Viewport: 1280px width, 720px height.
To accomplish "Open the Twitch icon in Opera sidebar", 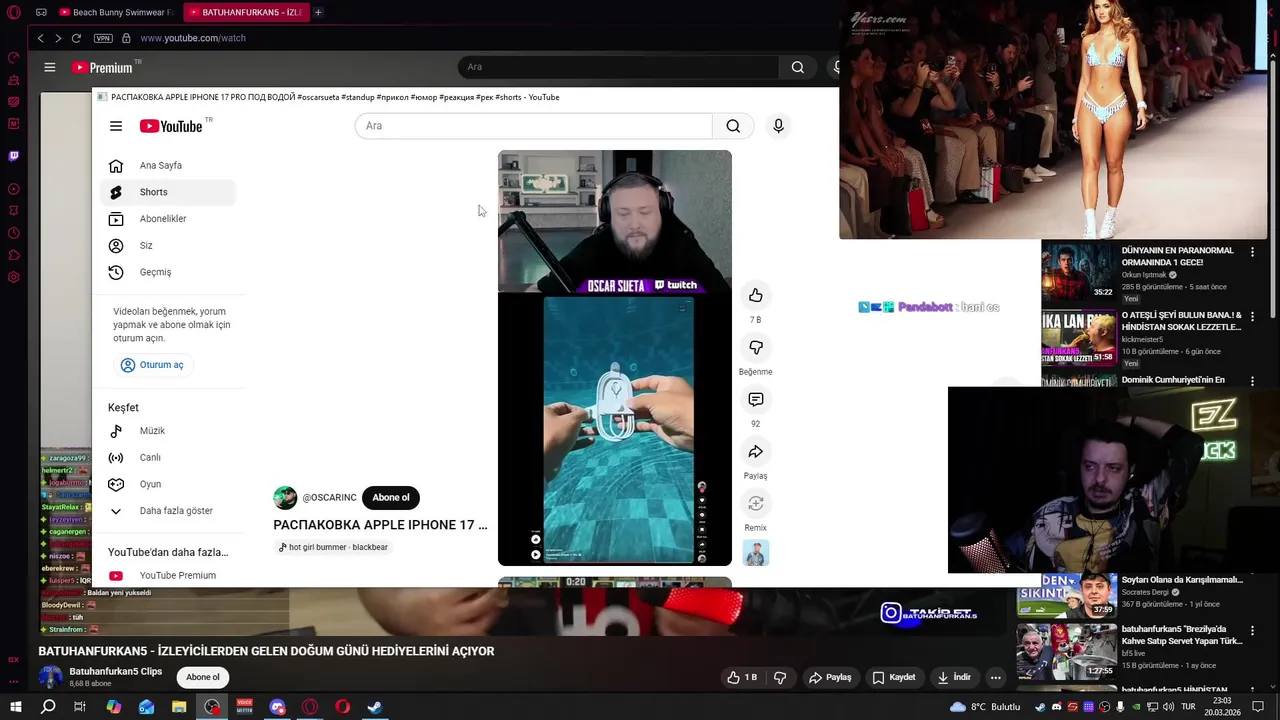I will [13, 156].
